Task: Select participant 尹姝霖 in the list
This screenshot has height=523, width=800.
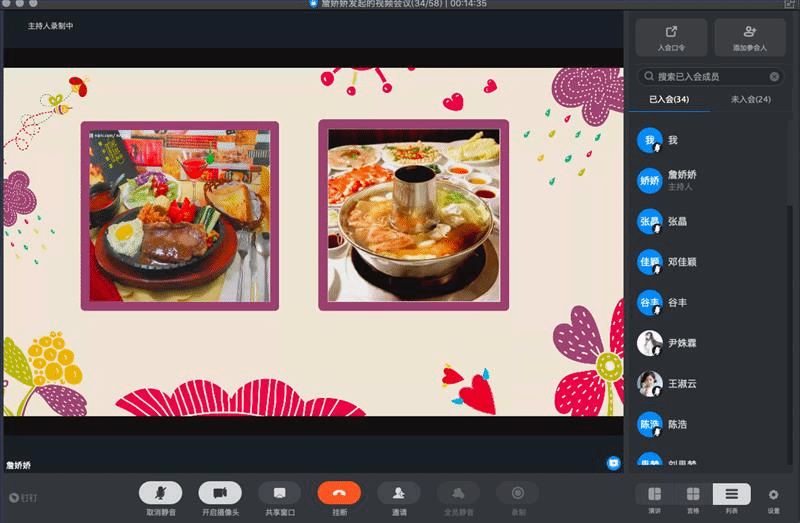Action: pos(685,343)
